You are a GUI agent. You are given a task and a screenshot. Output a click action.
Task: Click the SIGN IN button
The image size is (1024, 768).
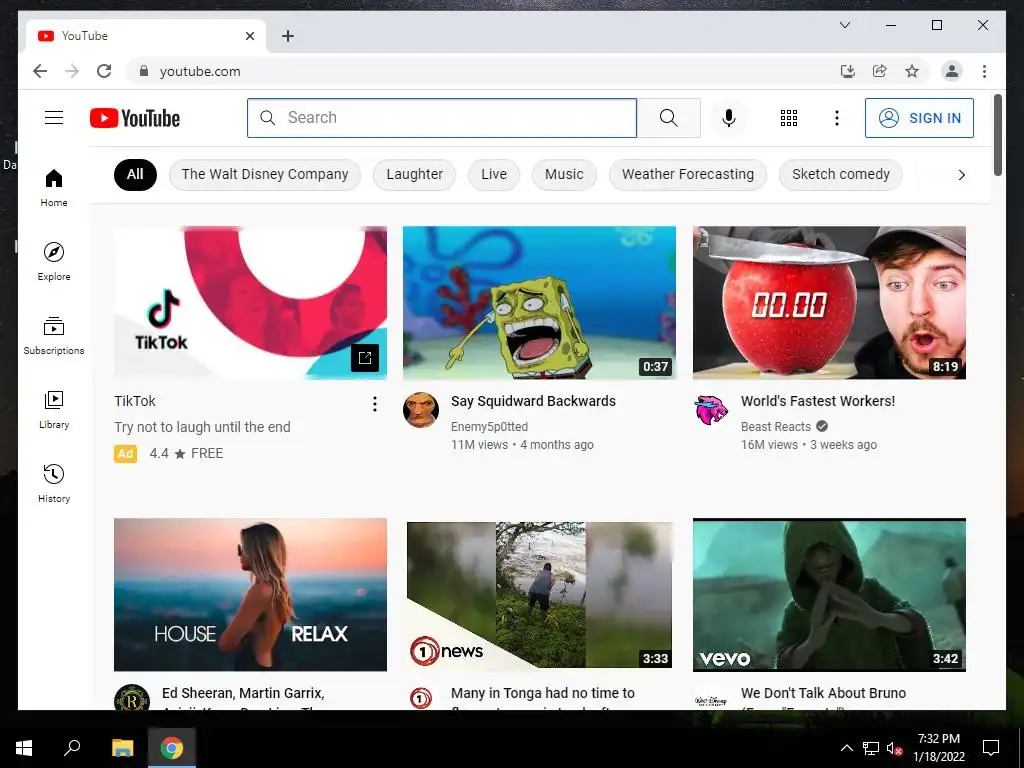pos(919,118)
